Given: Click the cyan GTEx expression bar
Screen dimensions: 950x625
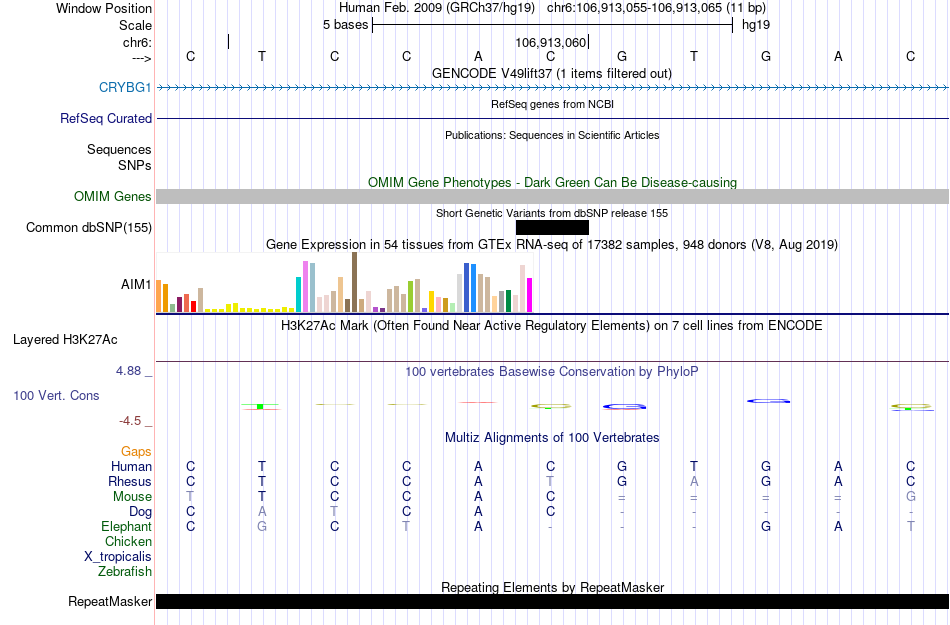Looking at the screenshot, I should (x=298, y=294).
